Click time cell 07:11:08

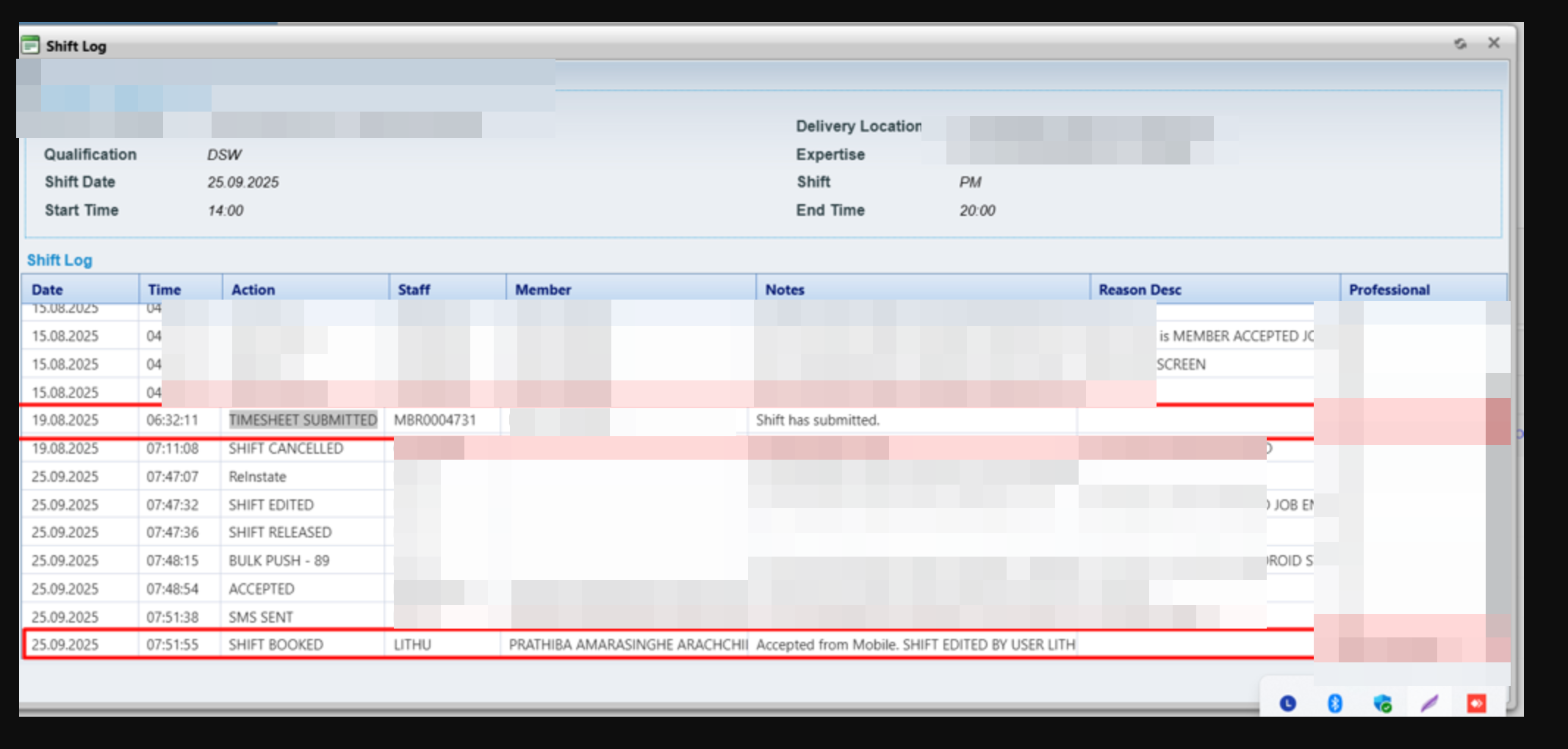coord(172,448)
